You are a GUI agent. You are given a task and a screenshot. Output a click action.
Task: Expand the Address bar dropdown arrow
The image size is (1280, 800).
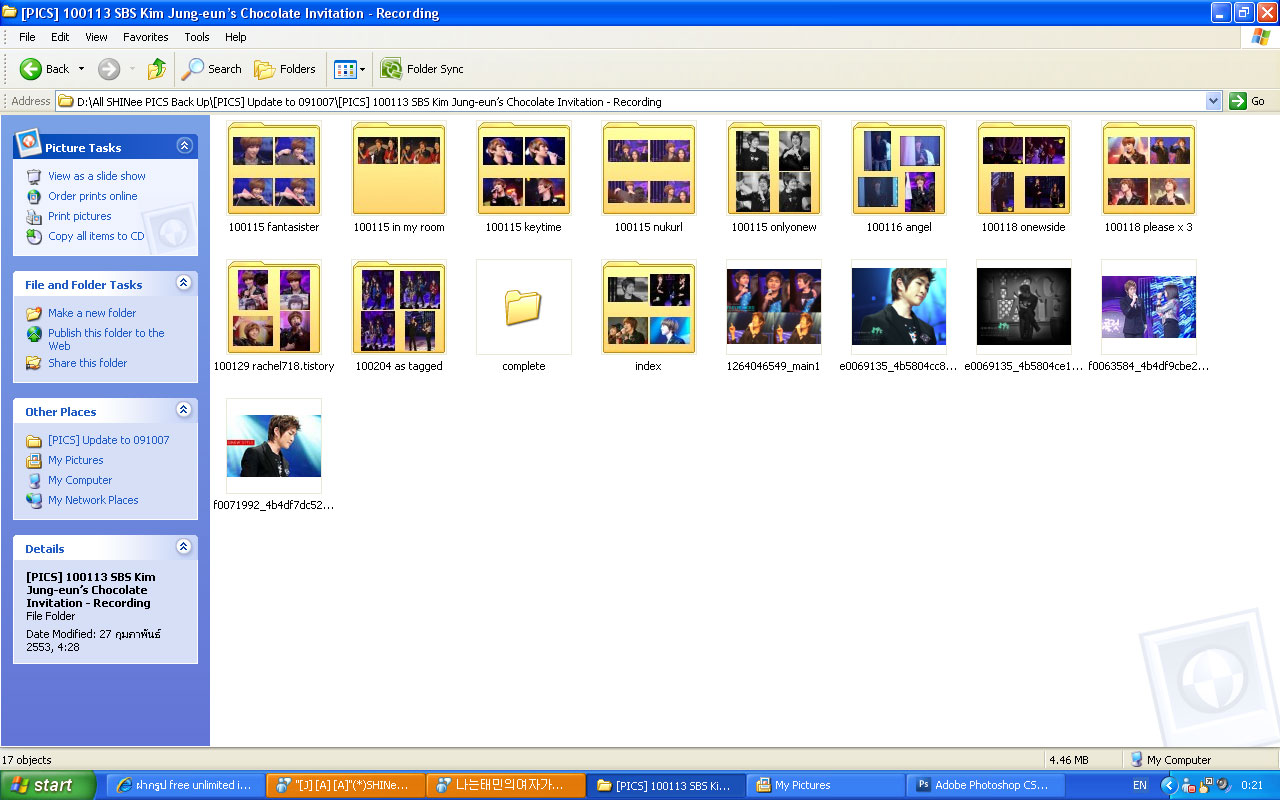1214,101
